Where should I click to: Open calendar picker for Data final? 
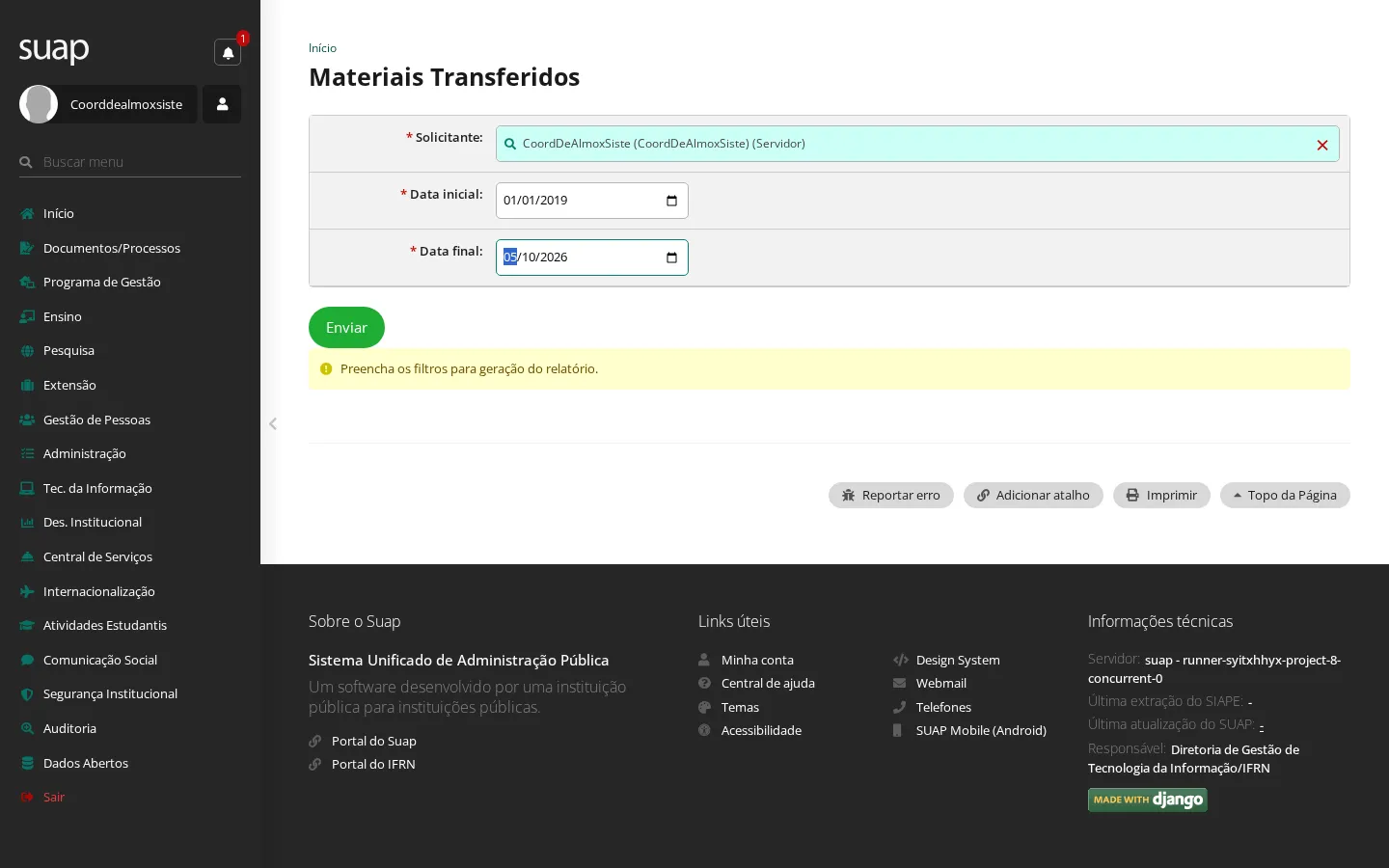point(671,258)
